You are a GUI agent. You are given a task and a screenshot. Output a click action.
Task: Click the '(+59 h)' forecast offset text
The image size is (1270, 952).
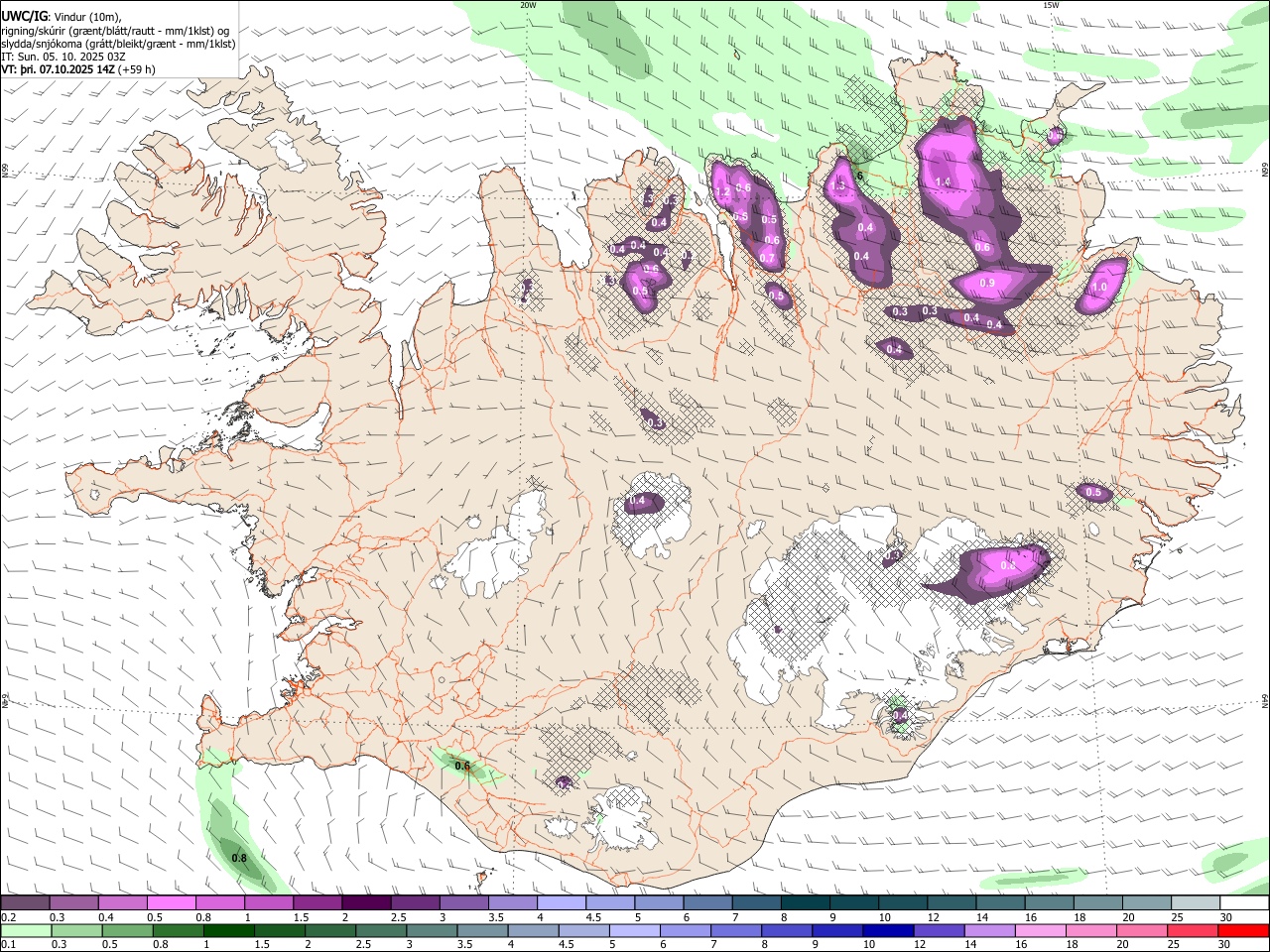(136, 69)
